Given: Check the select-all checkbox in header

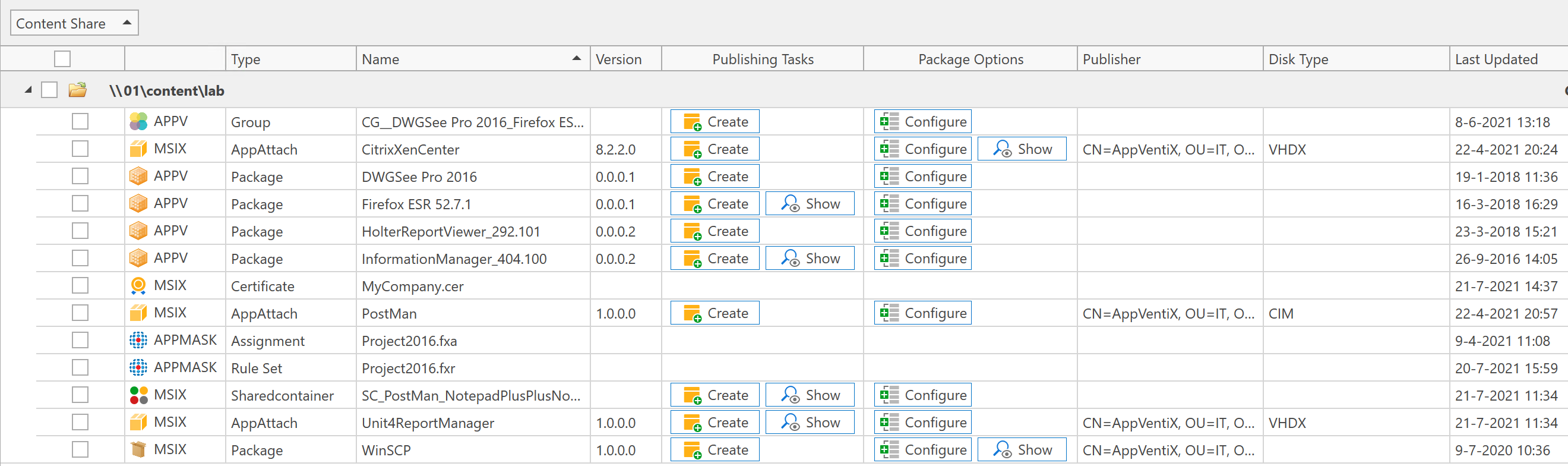Looking at the screenshot, I should pos(62,59).
